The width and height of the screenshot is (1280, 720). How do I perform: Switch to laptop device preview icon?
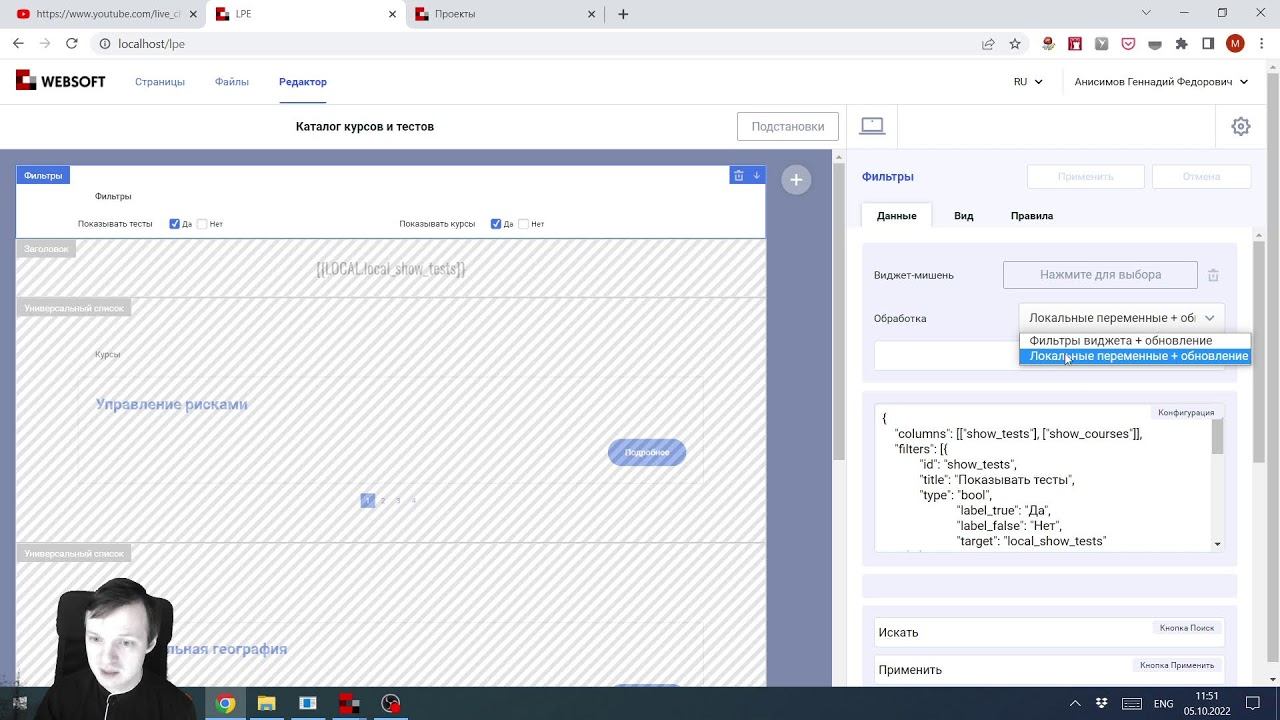pyautogui.click(x=872, y=126)
